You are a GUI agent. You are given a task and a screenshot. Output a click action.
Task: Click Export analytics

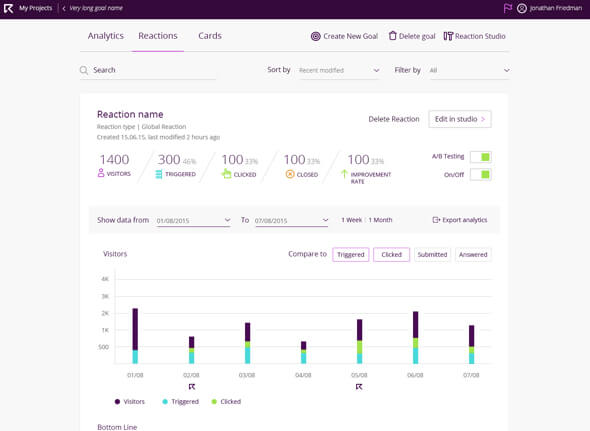coord(465,220)
